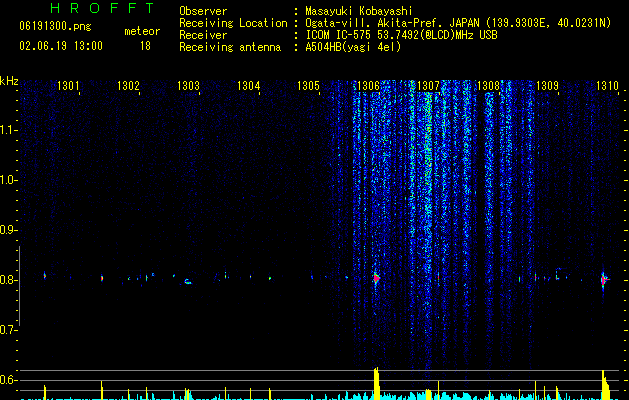
Task: Click the Observer label
Action: [x=203, y=11]
